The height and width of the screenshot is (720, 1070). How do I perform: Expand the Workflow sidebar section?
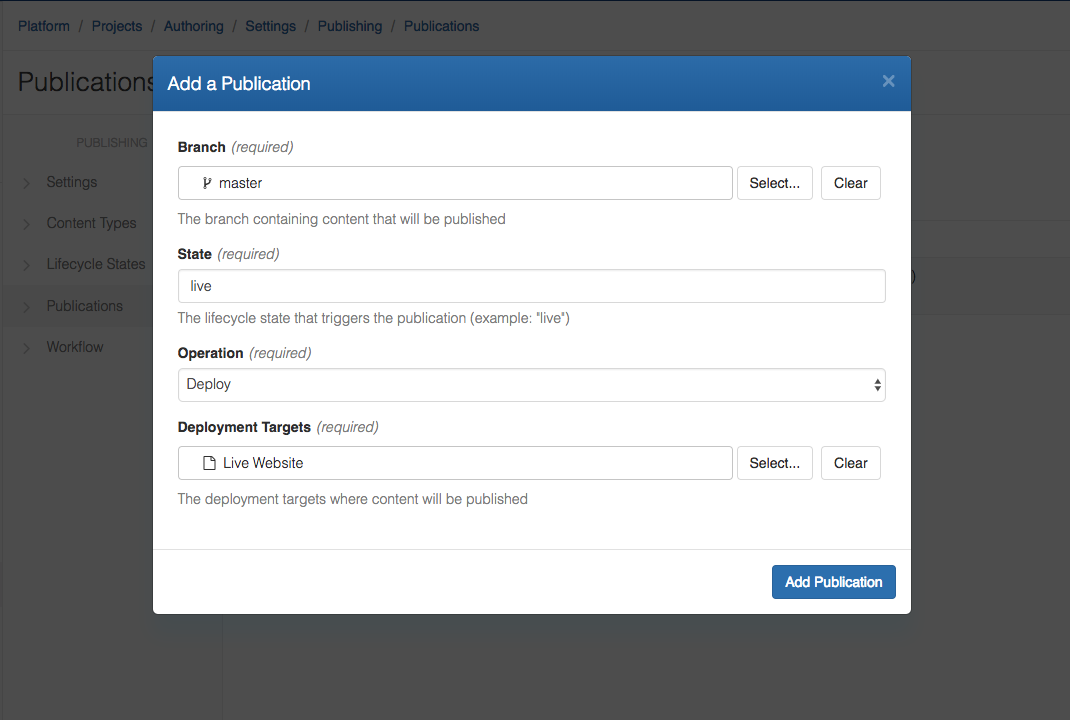(x=75, y=346)
